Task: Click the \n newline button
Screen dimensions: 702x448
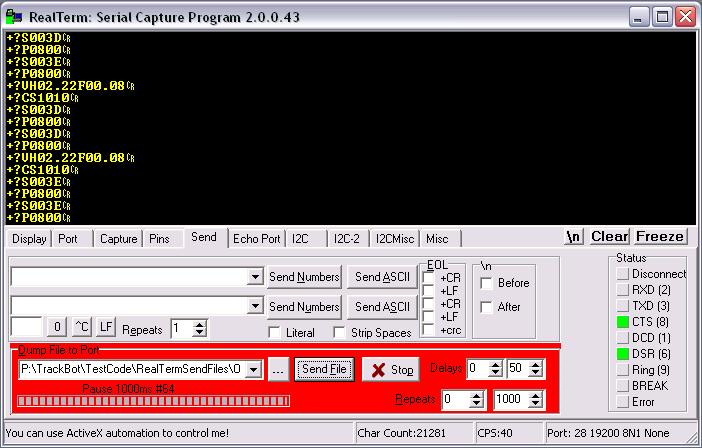Action: pos(574,237)
